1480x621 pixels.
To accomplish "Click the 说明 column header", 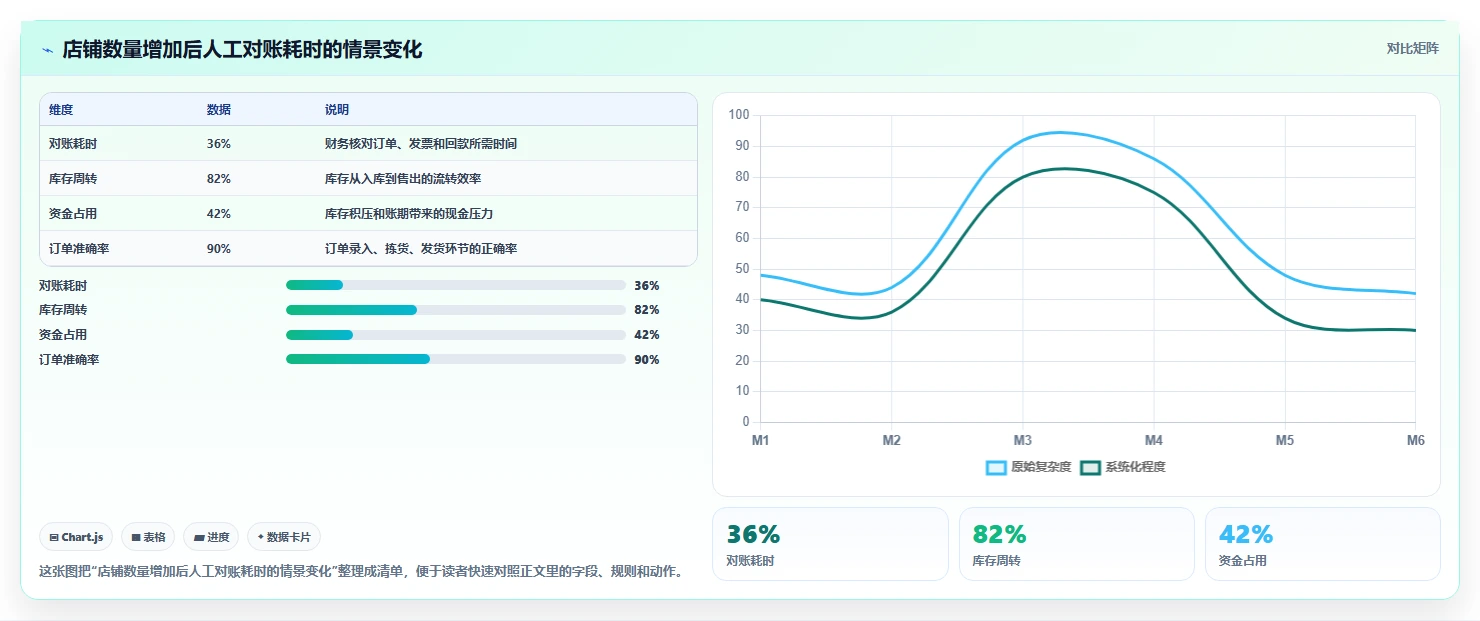I will [337, 110].
